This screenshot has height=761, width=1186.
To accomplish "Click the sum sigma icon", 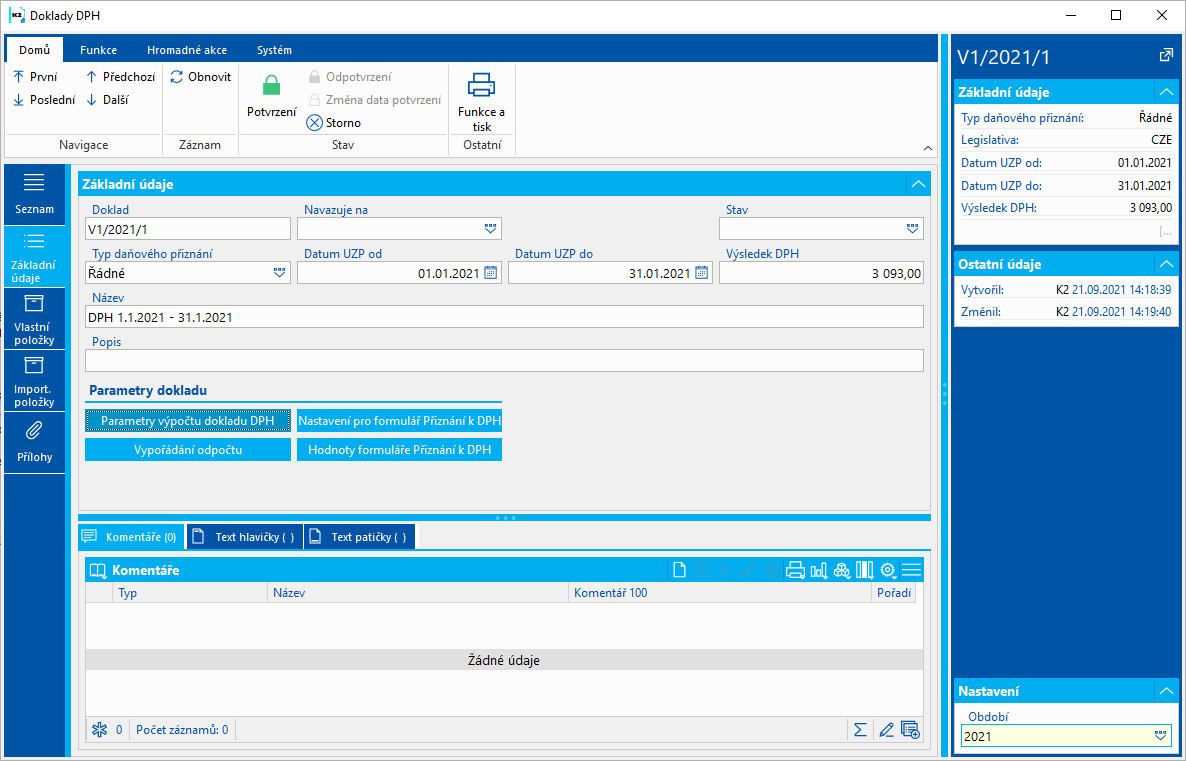I will [860, 730].
